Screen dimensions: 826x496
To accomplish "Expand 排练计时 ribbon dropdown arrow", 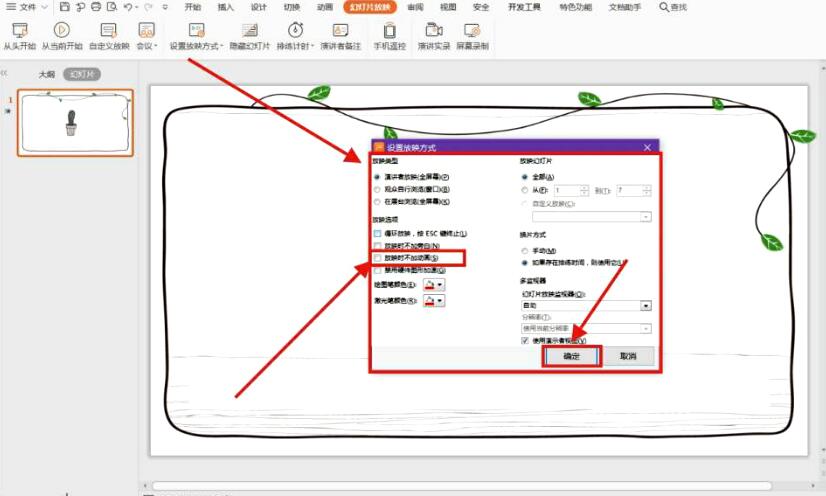I will coord(312,46).
